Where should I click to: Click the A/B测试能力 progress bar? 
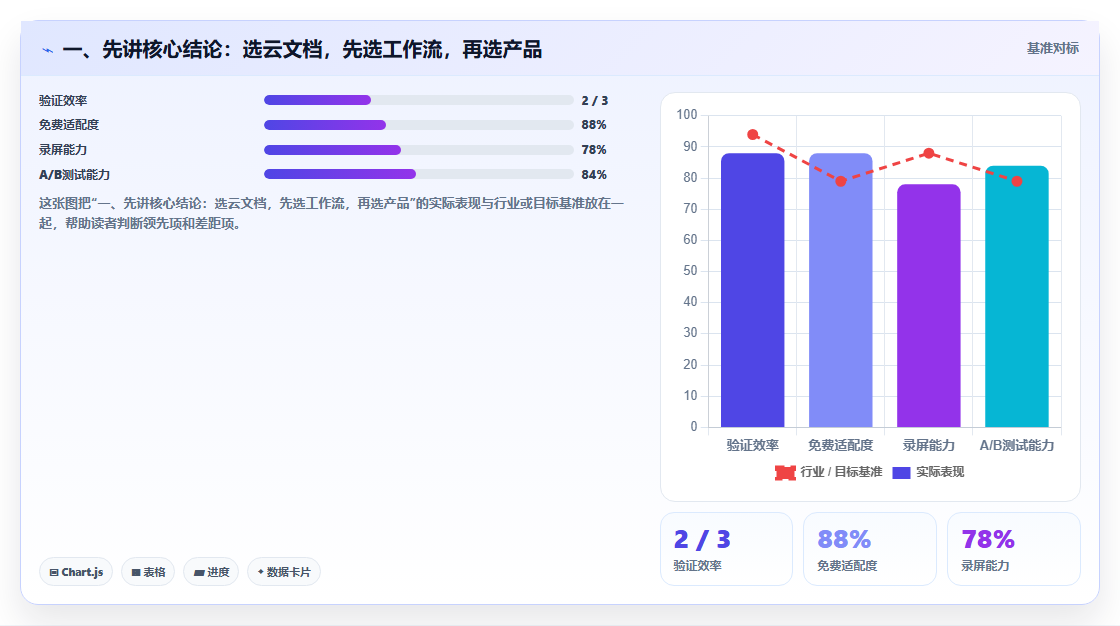tap(419, 174)
